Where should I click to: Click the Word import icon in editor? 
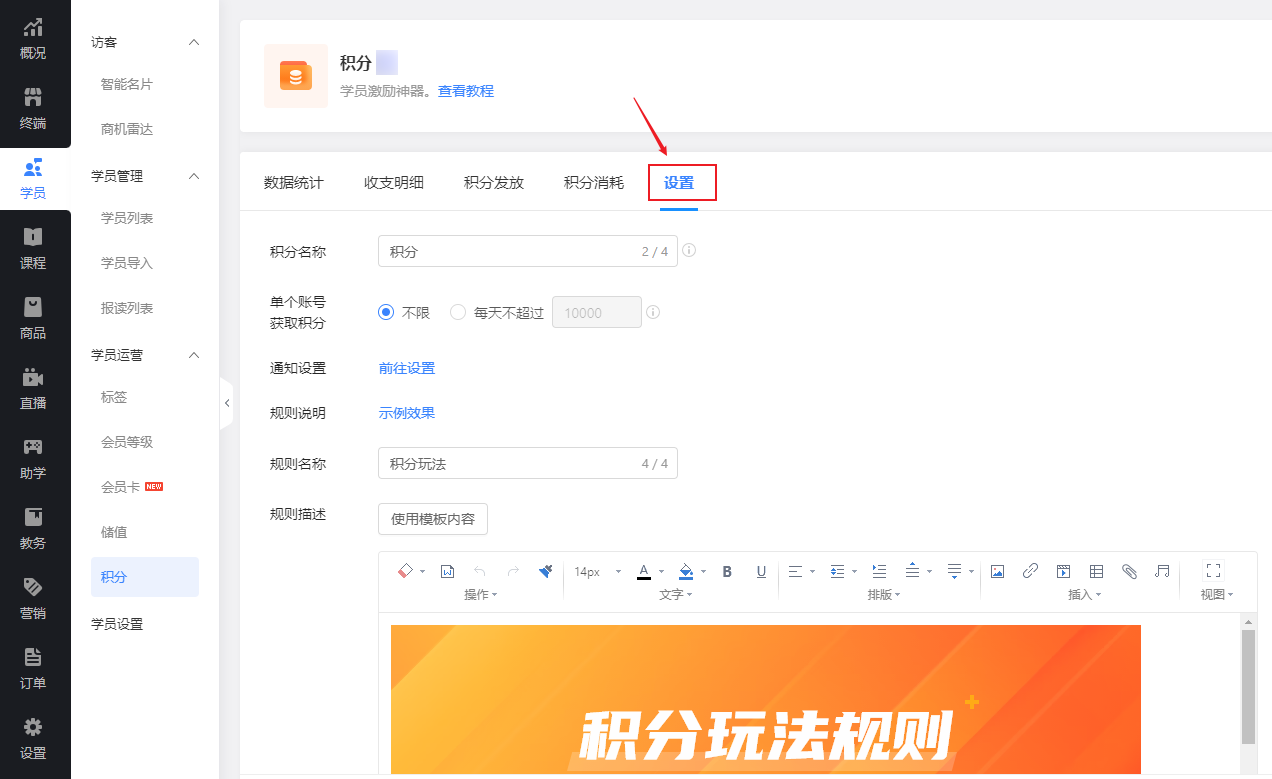click(x=447, y=571)
